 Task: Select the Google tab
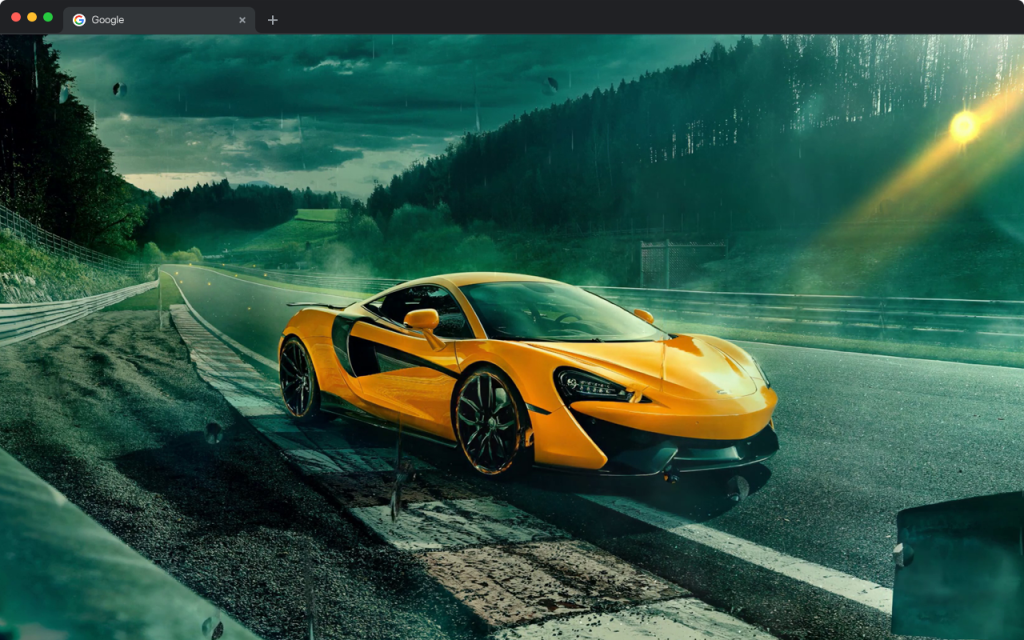(150, 19)
